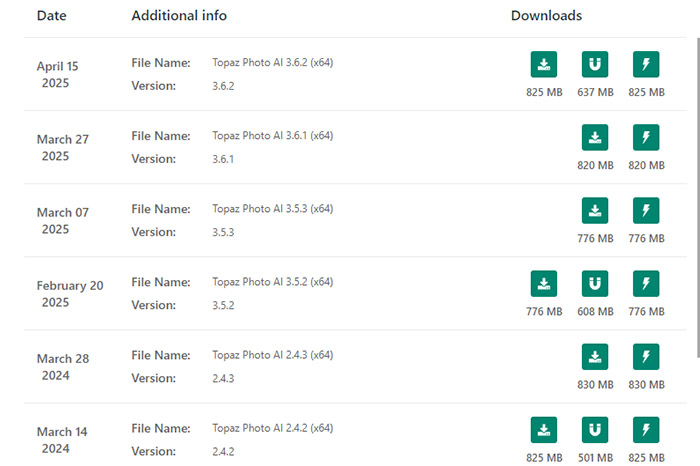Click the lightning download icon for version 3.5.3
This screenshot has width=700, height=466.
coord(646,211)
